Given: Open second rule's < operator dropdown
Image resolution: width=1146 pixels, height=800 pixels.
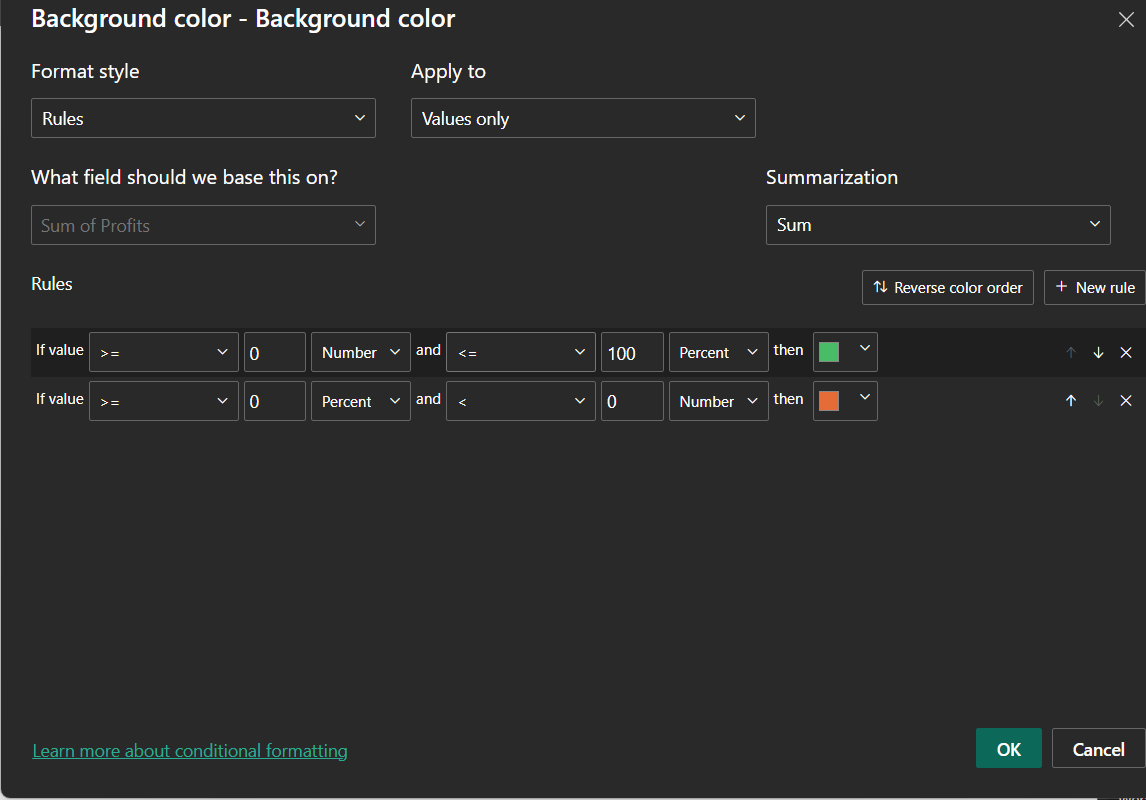Looking at the screenshot, I should (520, 401).
